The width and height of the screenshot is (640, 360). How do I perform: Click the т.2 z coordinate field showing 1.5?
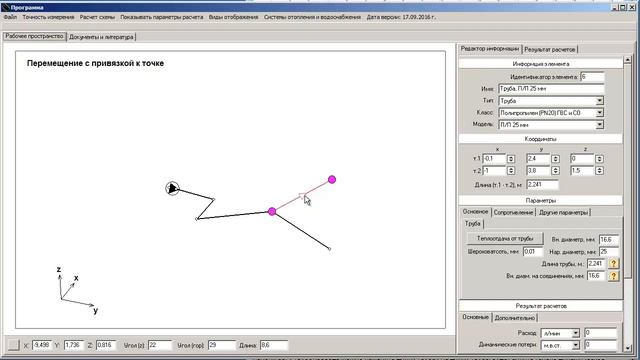click(x=582, y=171)
